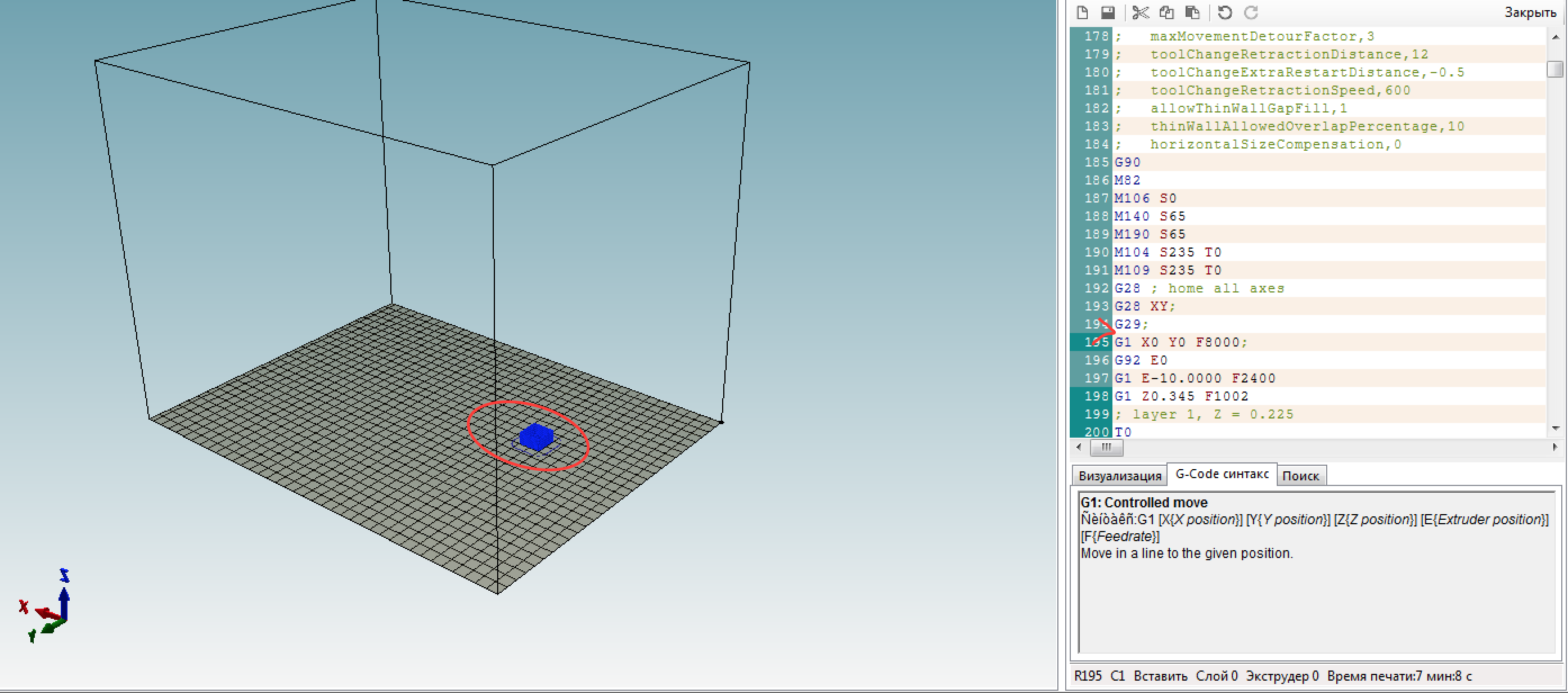Viewport: 1568px width, 693px height.
Task: Select line G28 ; home all axes
Action: (x=1198, y=289)
